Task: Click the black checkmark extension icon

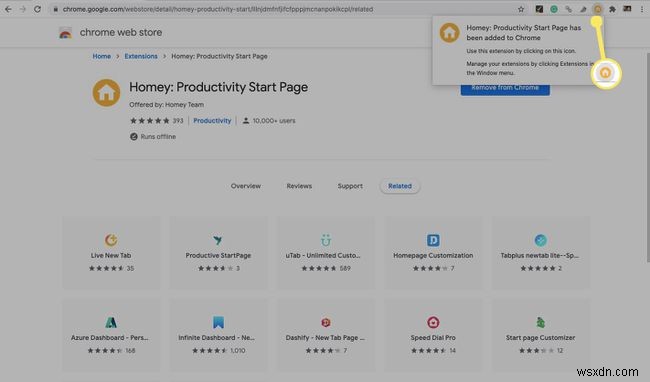Action: pos(539,9)
